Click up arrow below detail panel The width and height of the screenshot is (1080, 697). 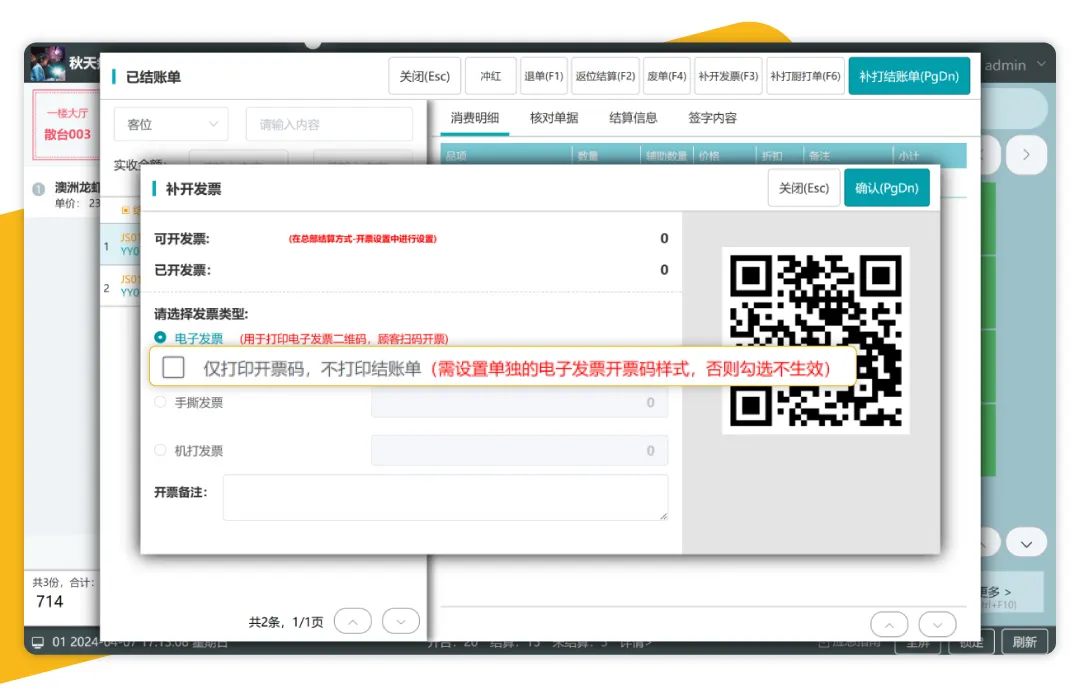[x=889, y=625]
